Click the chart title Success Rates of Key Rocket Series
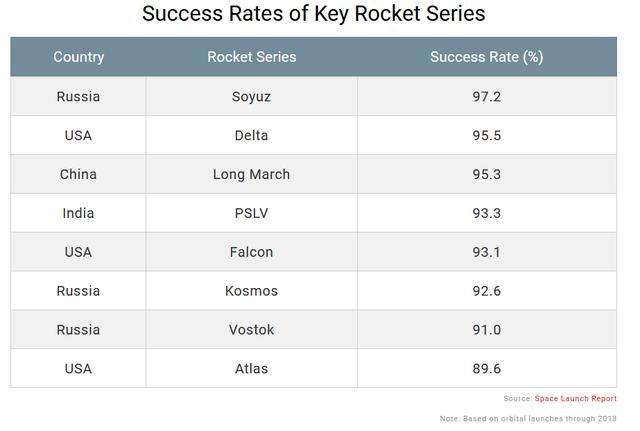Image resolution: width=640 pixels, height=431 pixels. (x=313, y=13)
